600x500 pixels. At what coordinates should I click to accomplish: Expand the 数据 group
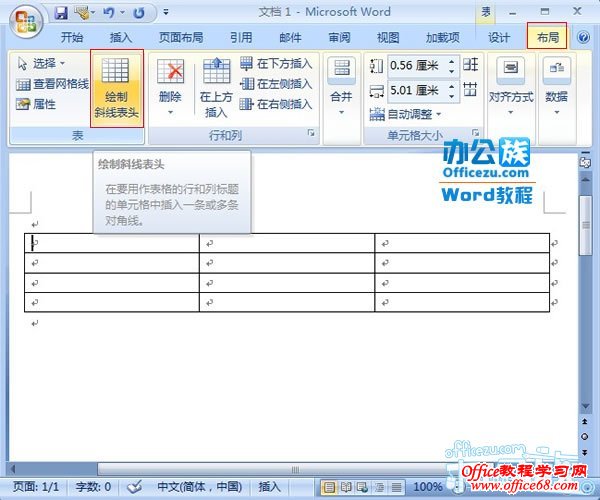(x=556, y=87)
